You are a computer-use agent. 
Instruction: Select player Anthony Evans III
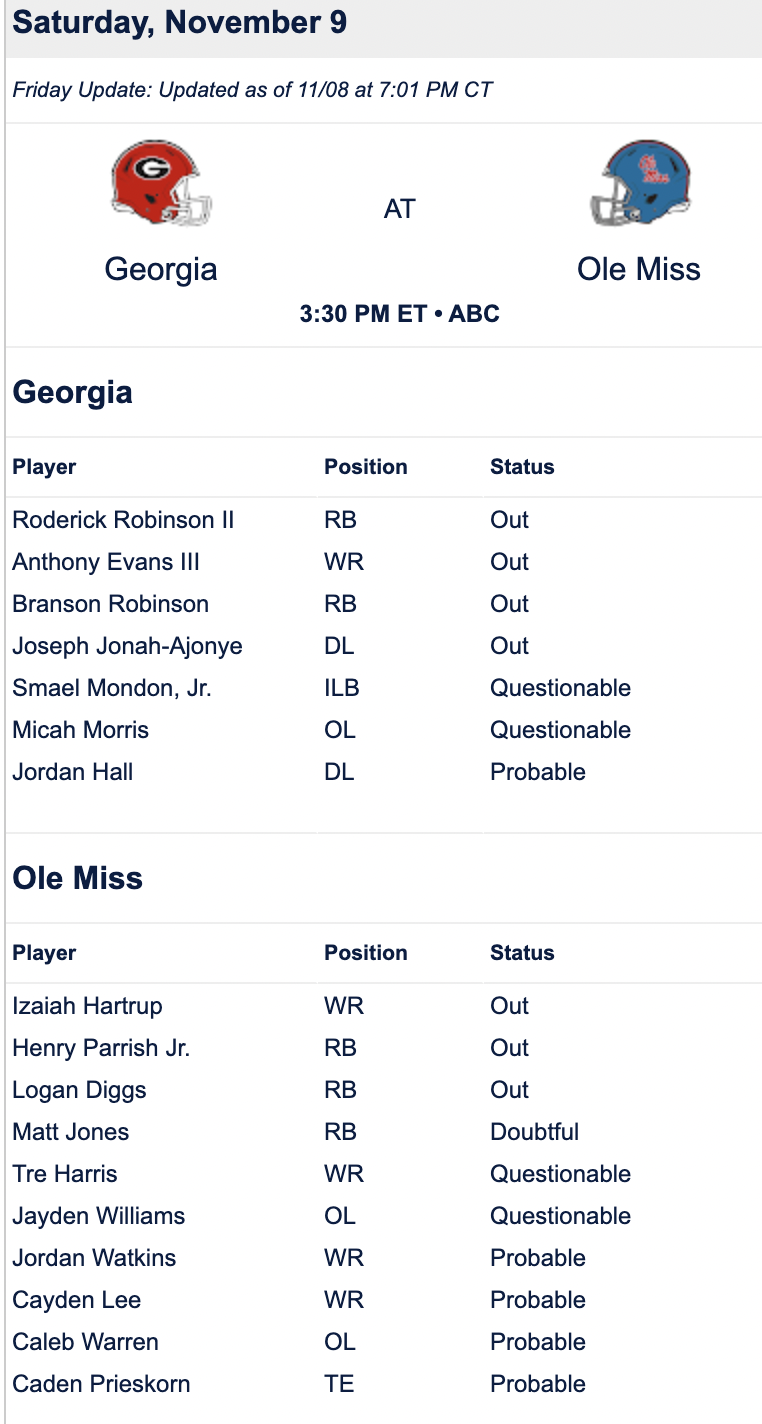[106, 562]
